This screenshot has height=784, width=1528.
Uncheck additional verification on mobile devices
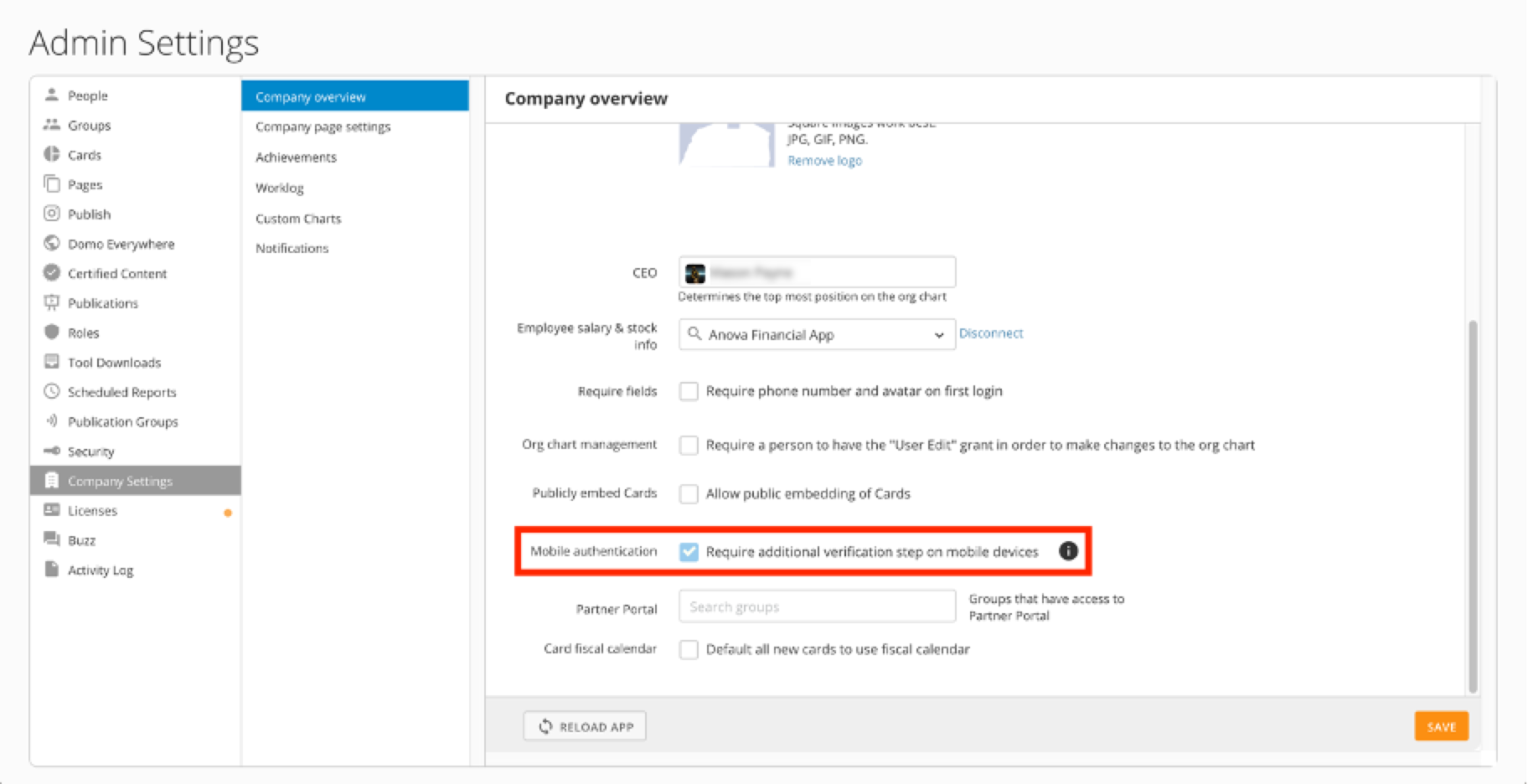[x=689, y=551]
